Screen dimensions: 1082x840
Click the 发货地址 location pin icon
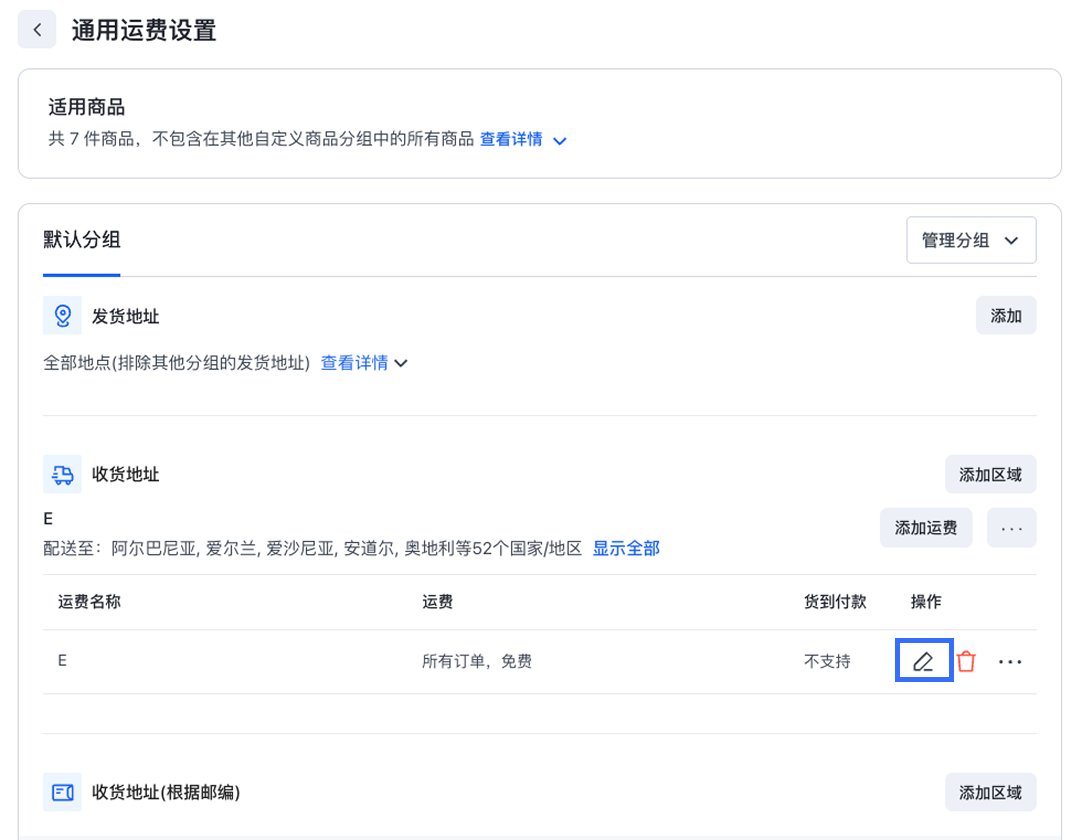(x=62, y=316)
